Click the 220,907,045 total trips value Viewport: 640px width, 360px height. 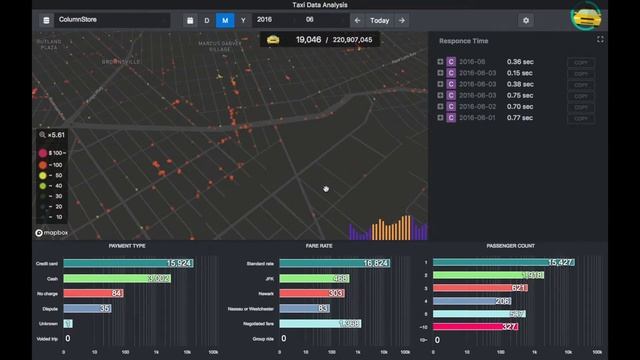(352, 40)
